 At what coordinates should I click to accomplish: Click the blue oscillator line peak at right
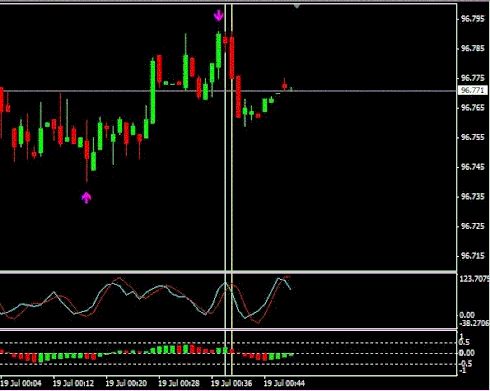tap(279, 279)
